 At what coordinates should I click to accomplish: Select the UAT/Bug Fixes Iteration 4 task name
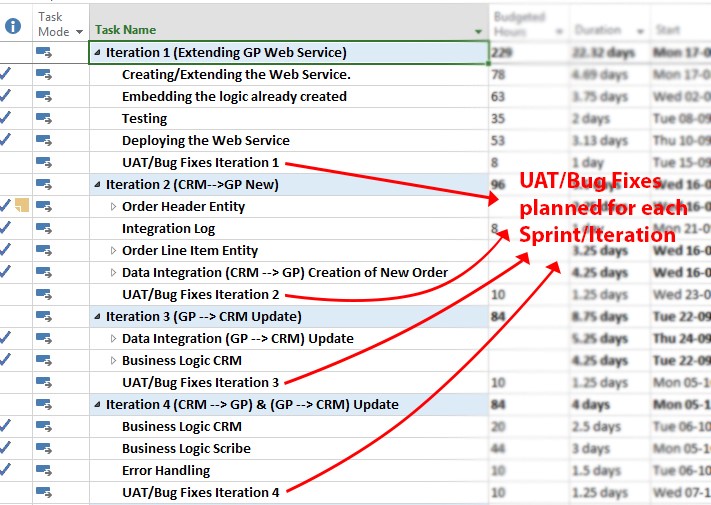pos(201,492)
